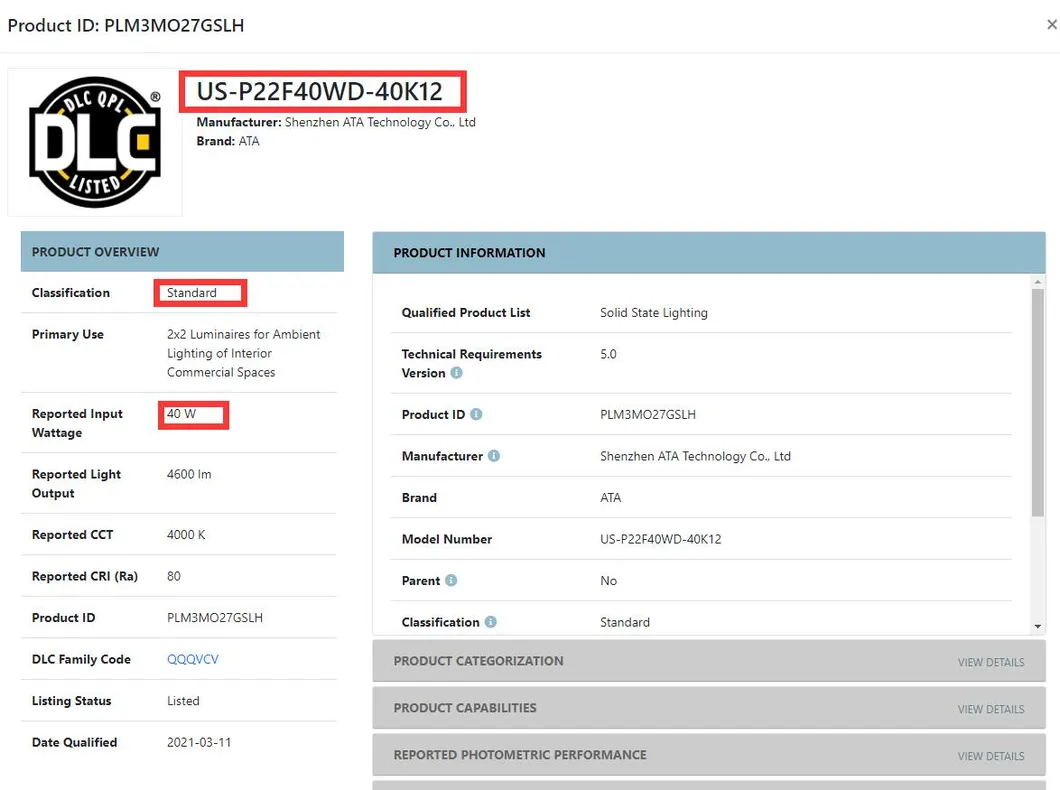Click info icon beside Classification in Product Information
Viewport: 1060px width, 790px height.
coord(491,622)
